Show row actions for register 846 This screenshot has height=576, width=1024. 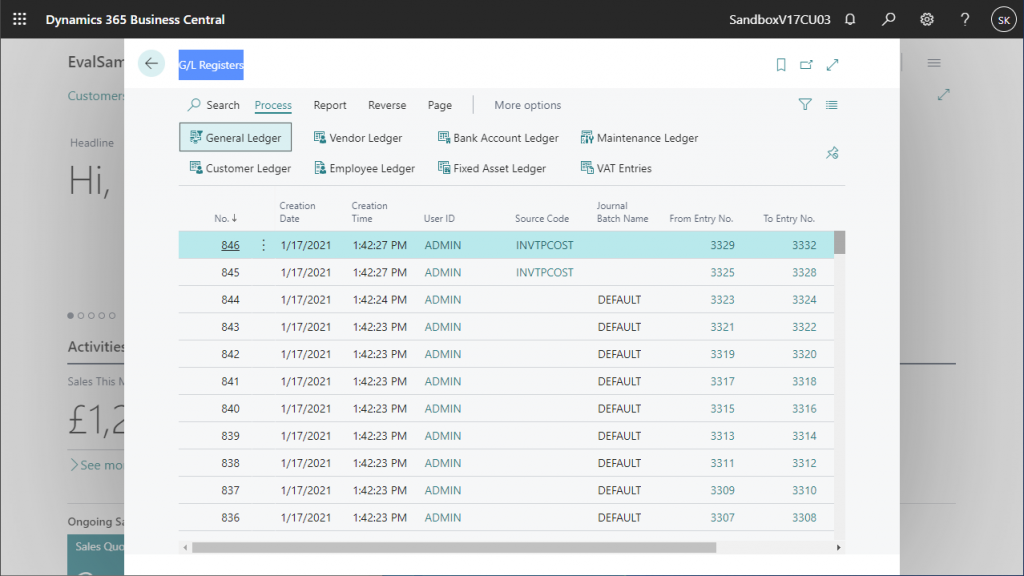pos(263,245)
